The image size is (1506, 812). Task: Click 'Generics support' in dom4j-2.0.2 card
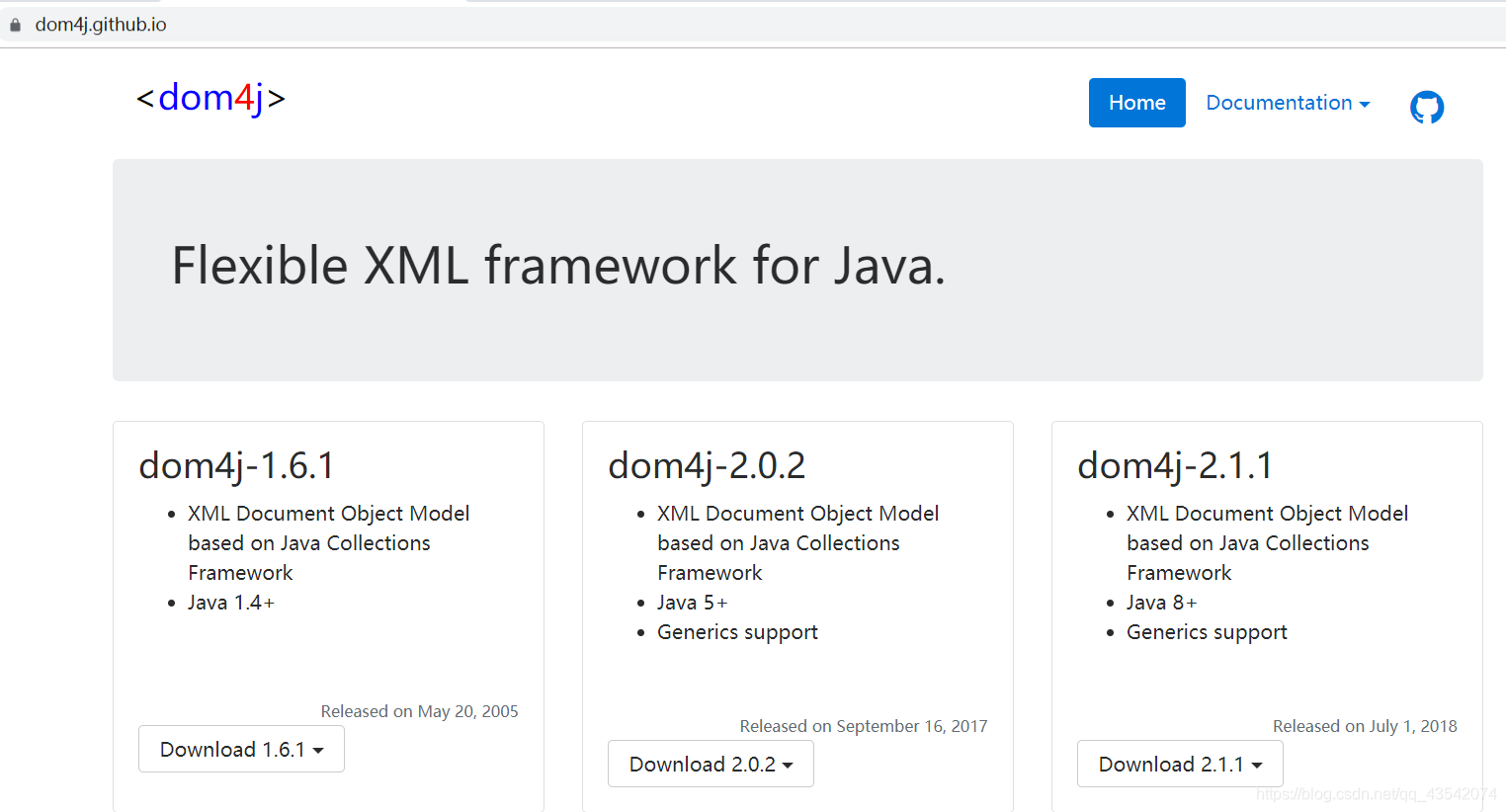pyautogui.click(x=737, y=632)
